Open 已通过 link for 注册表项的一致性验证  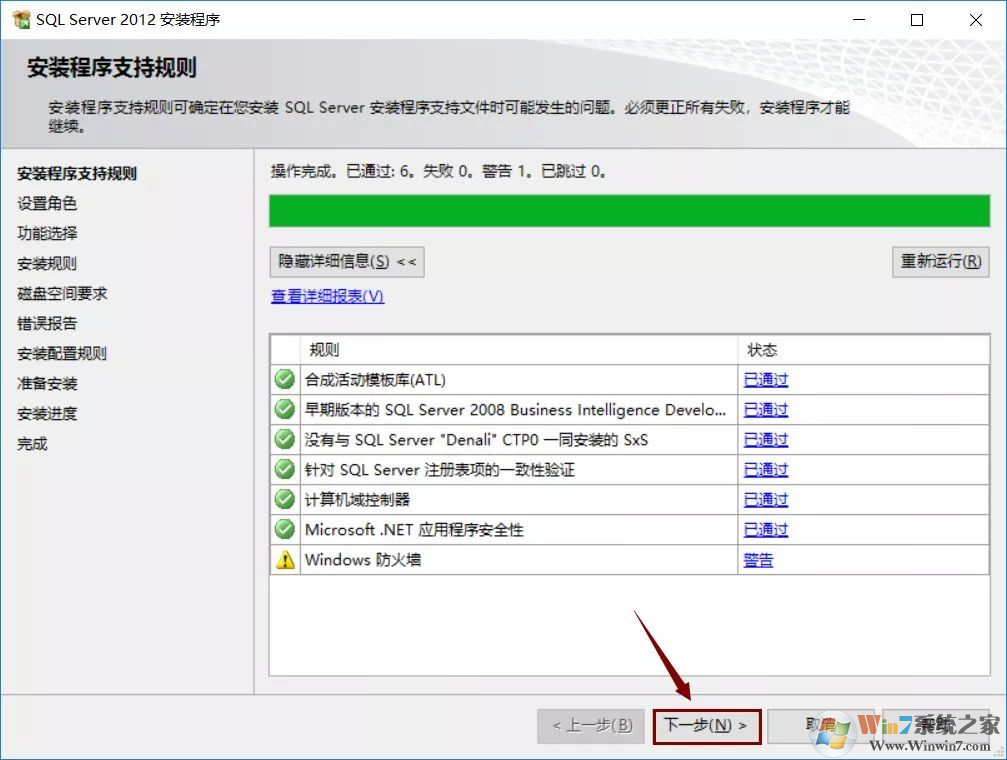pyautogui.click(x=766, y=470)
